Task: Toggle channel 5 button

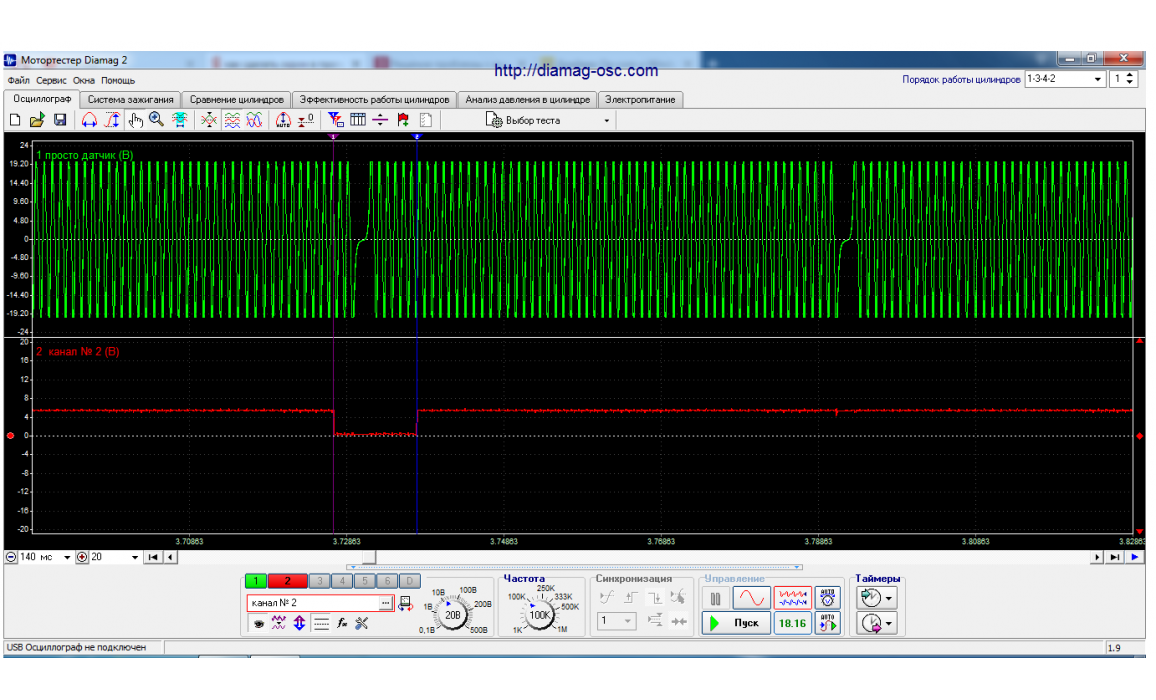Action: 364,581
